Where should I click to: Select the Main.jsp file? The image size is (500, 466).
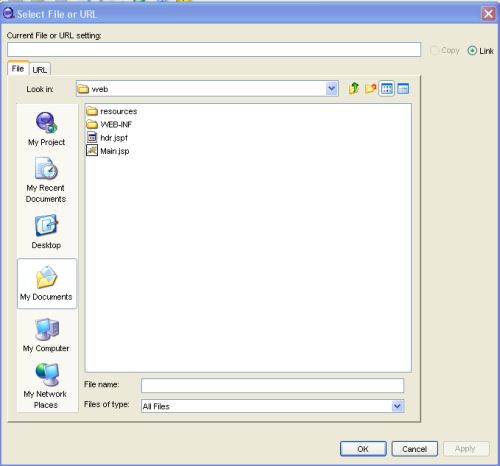tap(108, 151)
